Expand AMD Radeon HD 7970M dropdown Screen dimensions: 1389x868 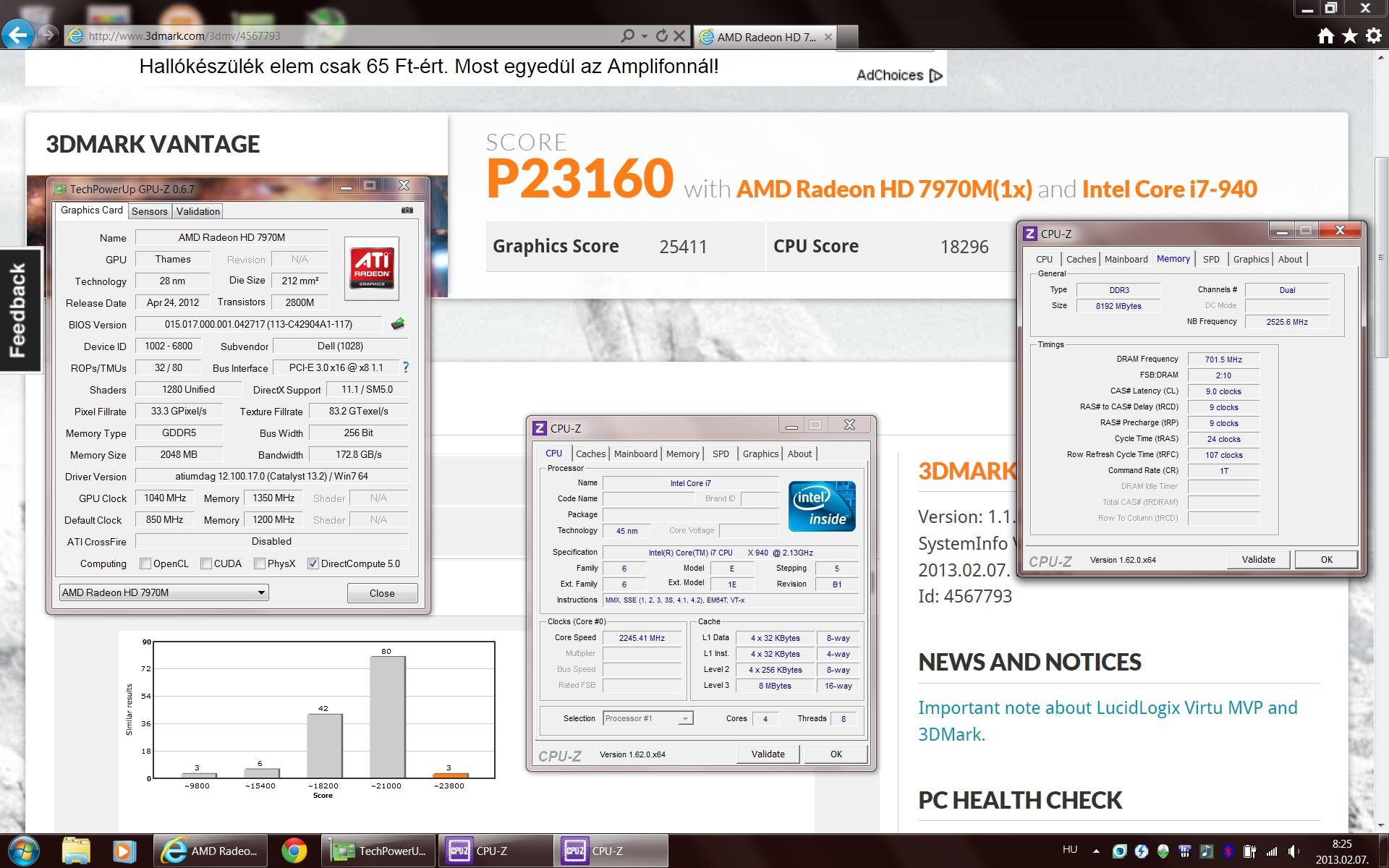click(x=261, y=592)
